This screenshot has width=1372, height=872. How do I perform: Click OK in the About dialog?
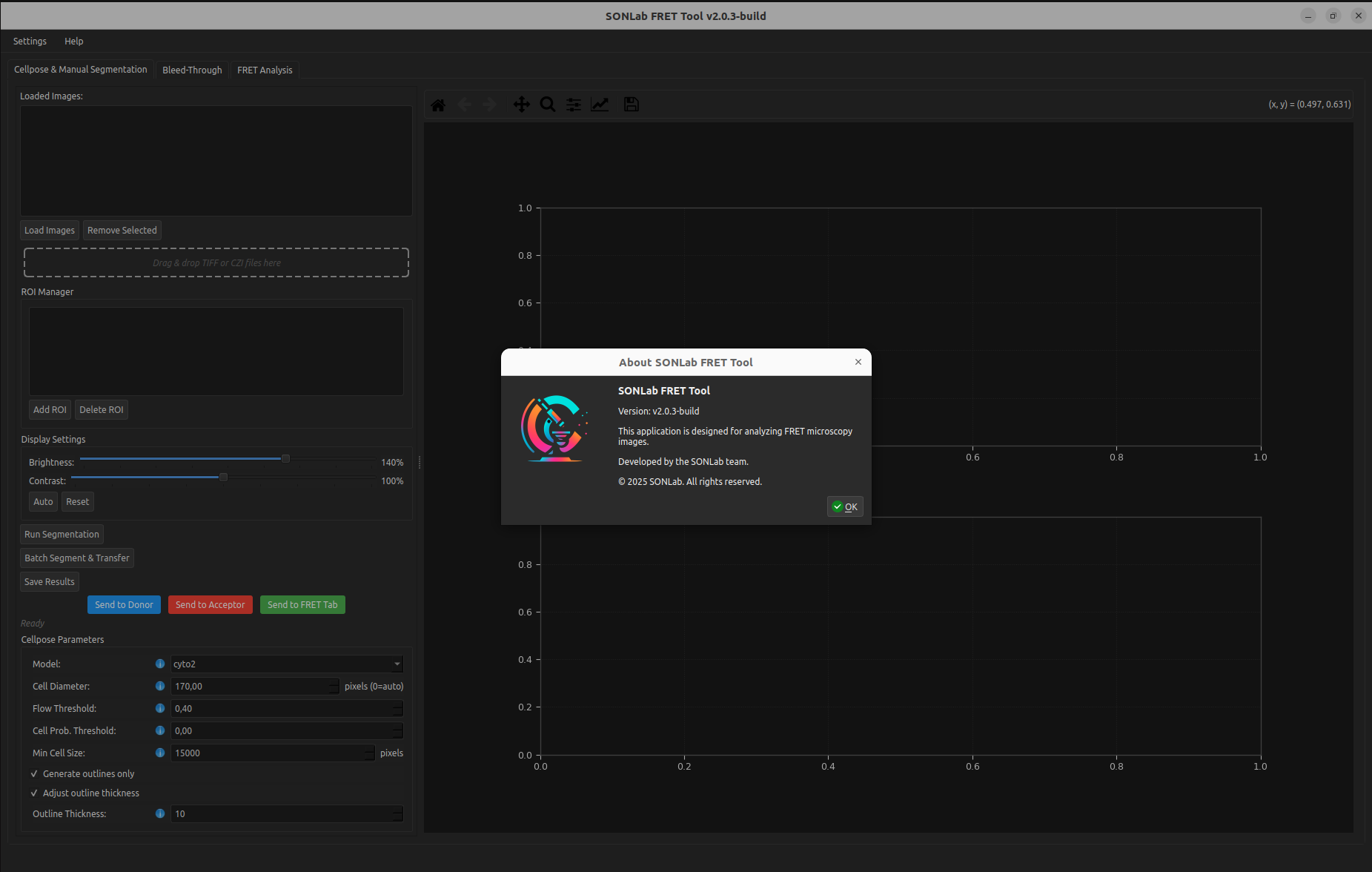845,506
